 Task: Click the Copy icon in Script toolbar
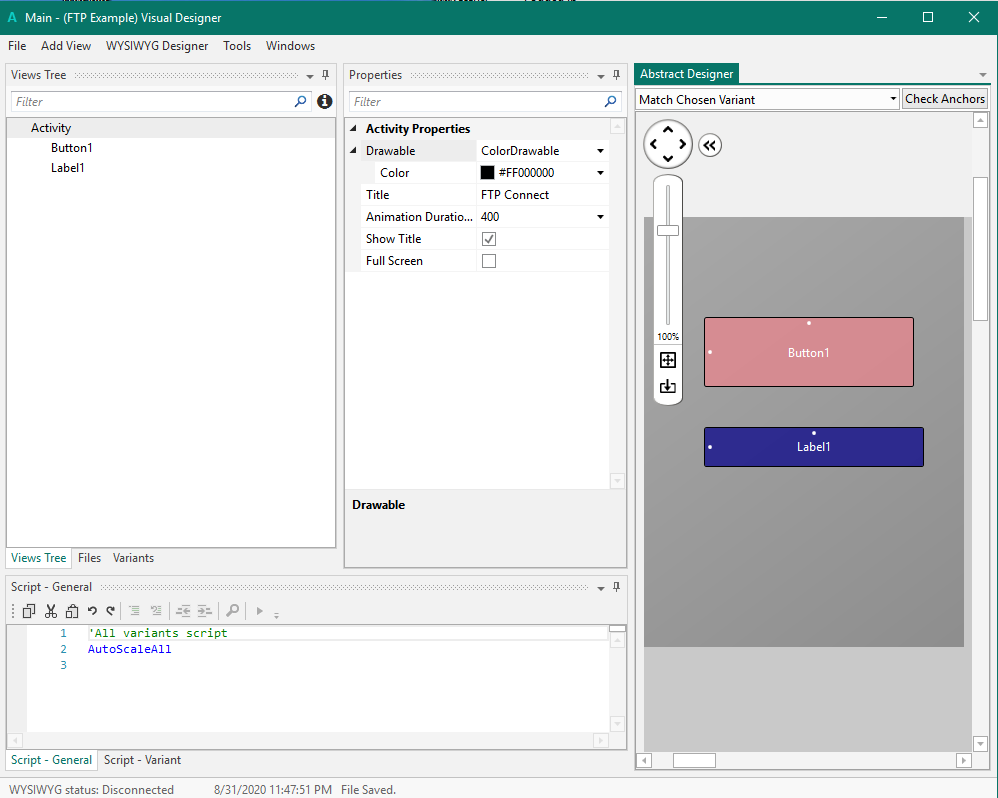point(28,611)
